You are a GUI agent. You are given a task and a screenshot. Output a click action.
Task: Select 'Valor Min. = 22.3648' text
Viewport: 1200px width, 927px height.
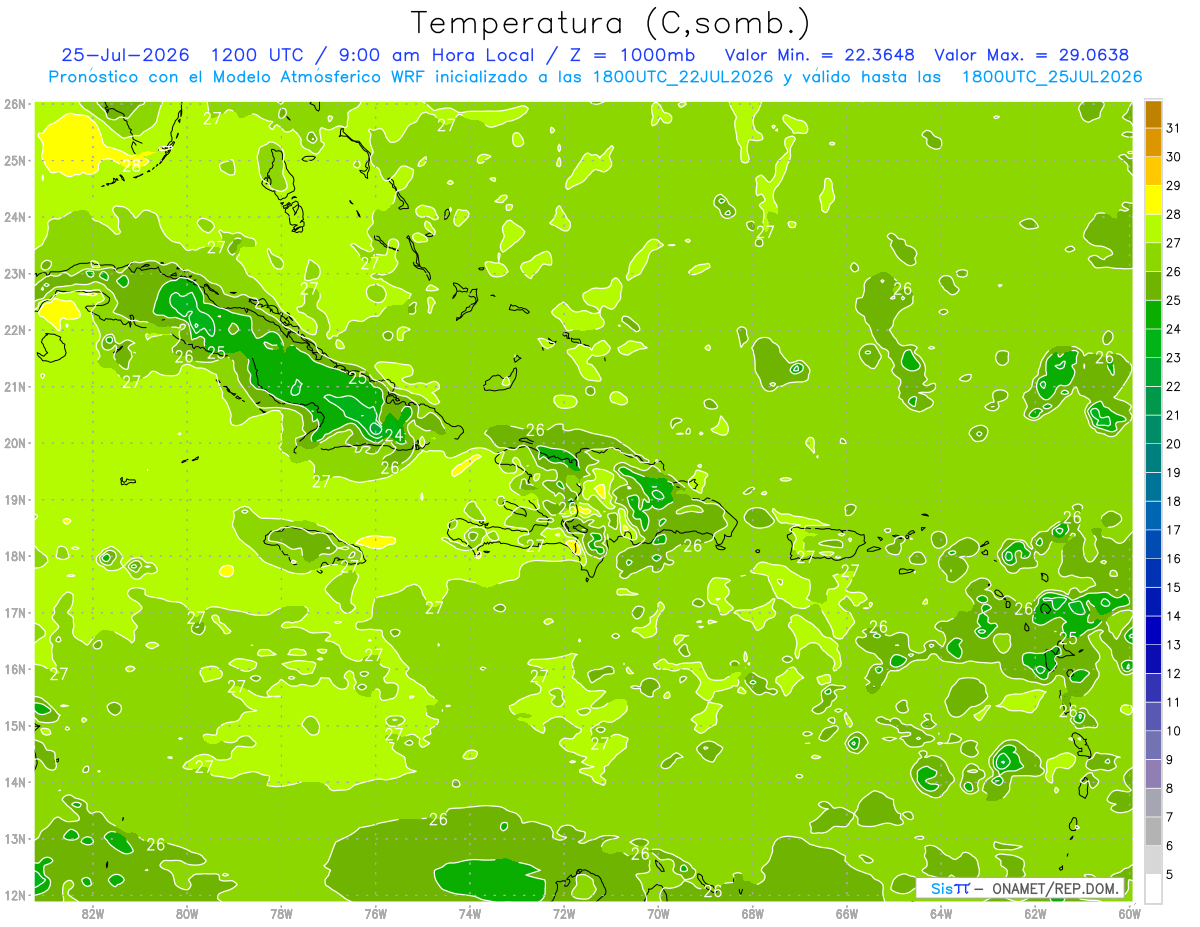pyautogui.click(x=818, y=55)
